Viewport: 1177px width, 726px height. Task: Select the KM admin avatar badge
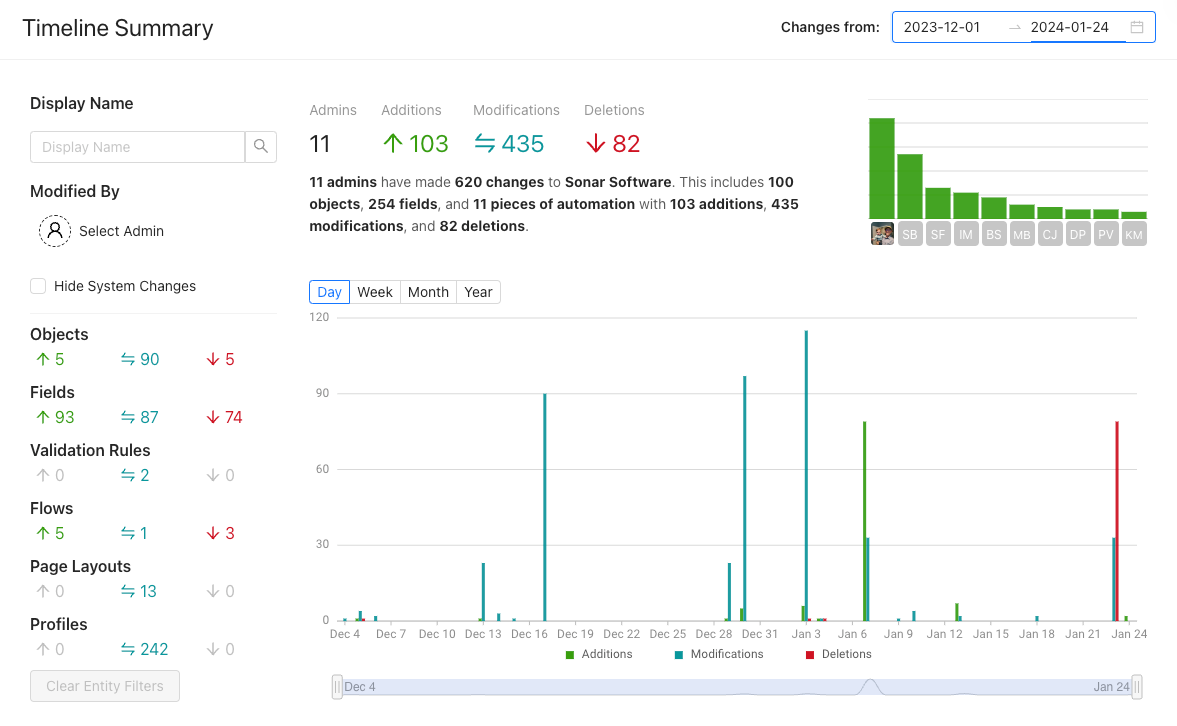coord(1133,234)
